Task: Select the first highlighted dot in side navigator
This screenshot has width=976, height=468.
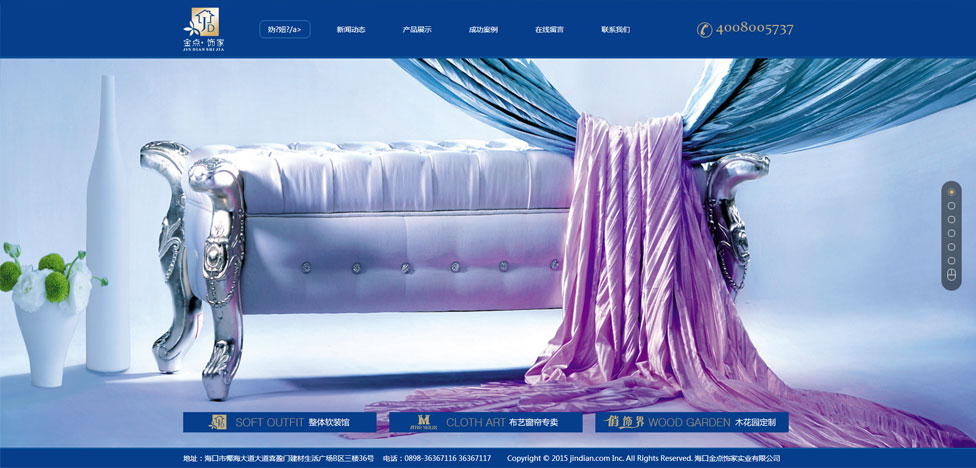Action: tap(951, 192)
